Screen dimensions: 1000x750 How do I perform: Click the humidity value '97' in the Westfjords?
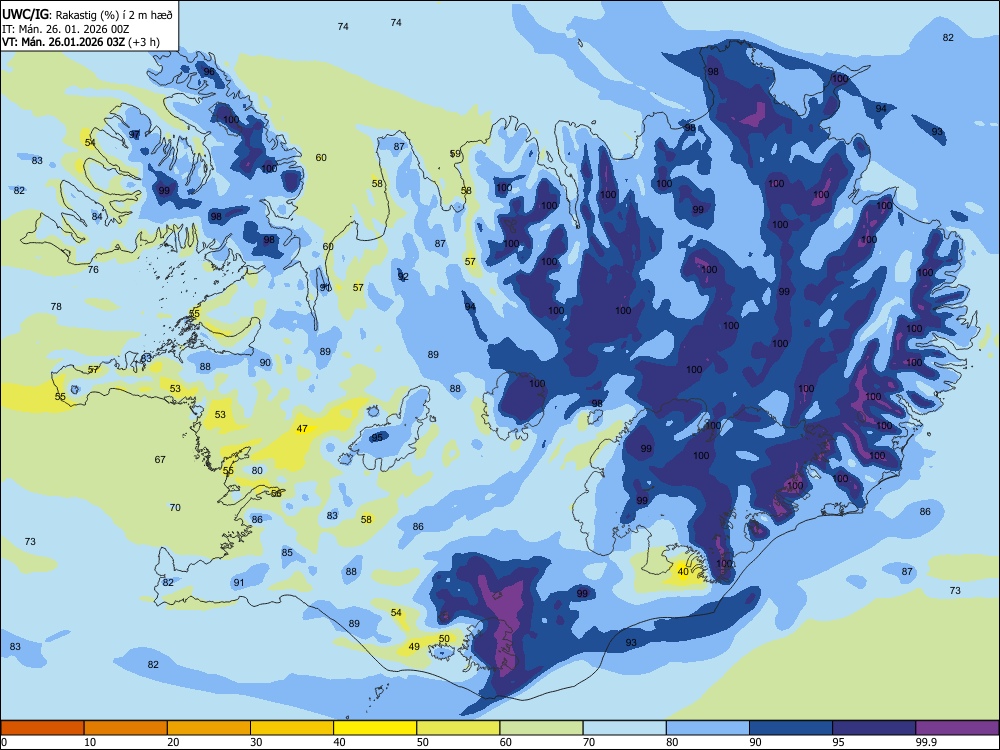[x=135, y=135]
